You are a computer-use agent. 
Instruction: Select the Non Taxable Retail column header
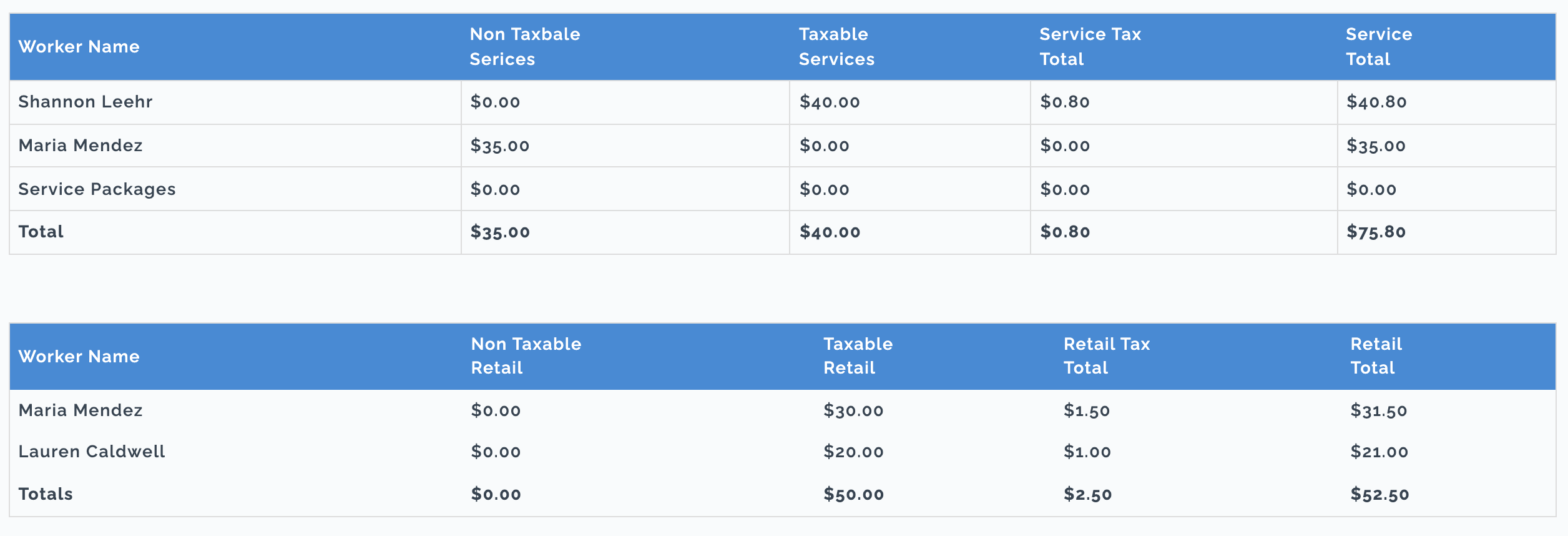526,356
